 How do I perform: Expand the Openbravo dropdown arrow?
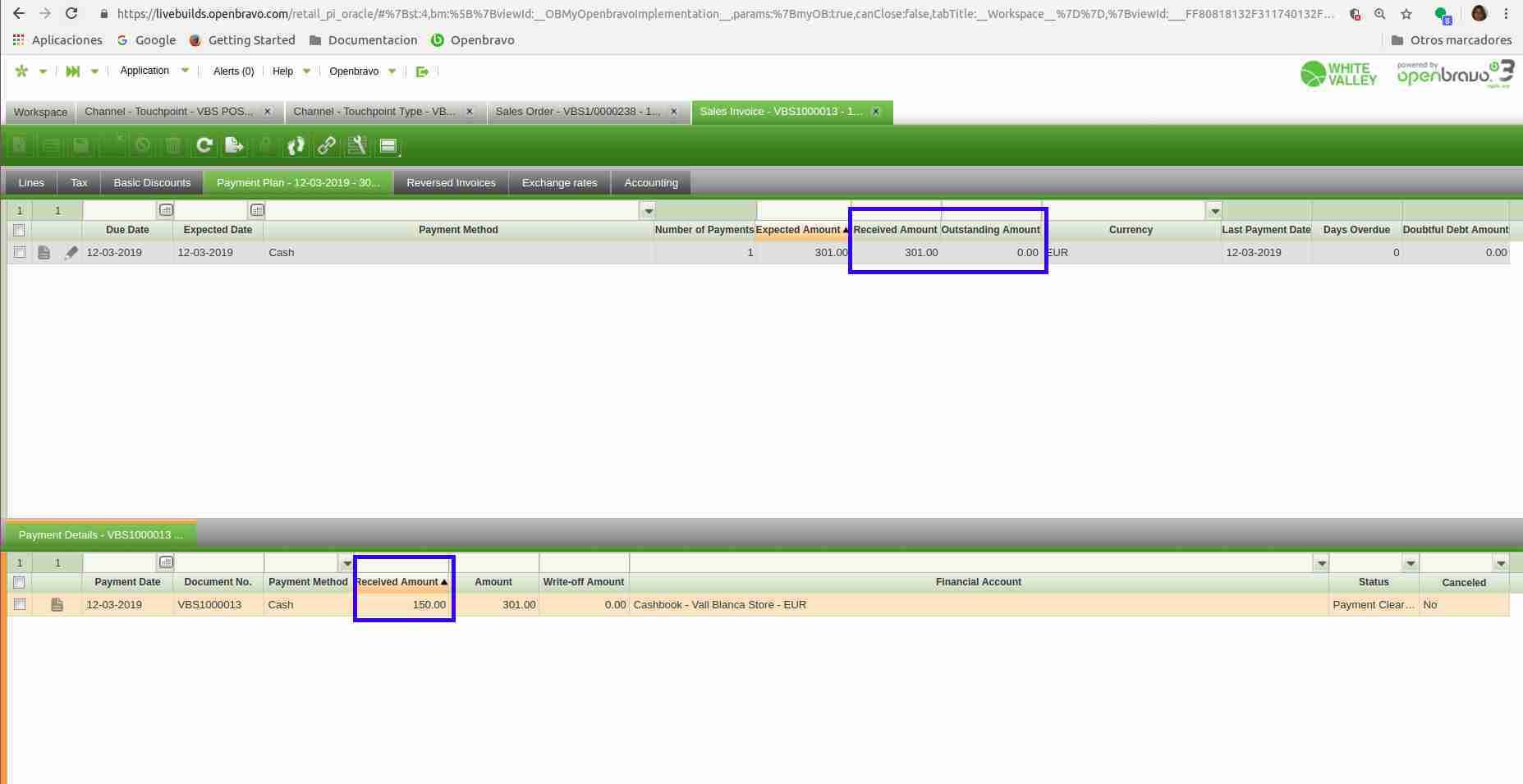(392, 71)
